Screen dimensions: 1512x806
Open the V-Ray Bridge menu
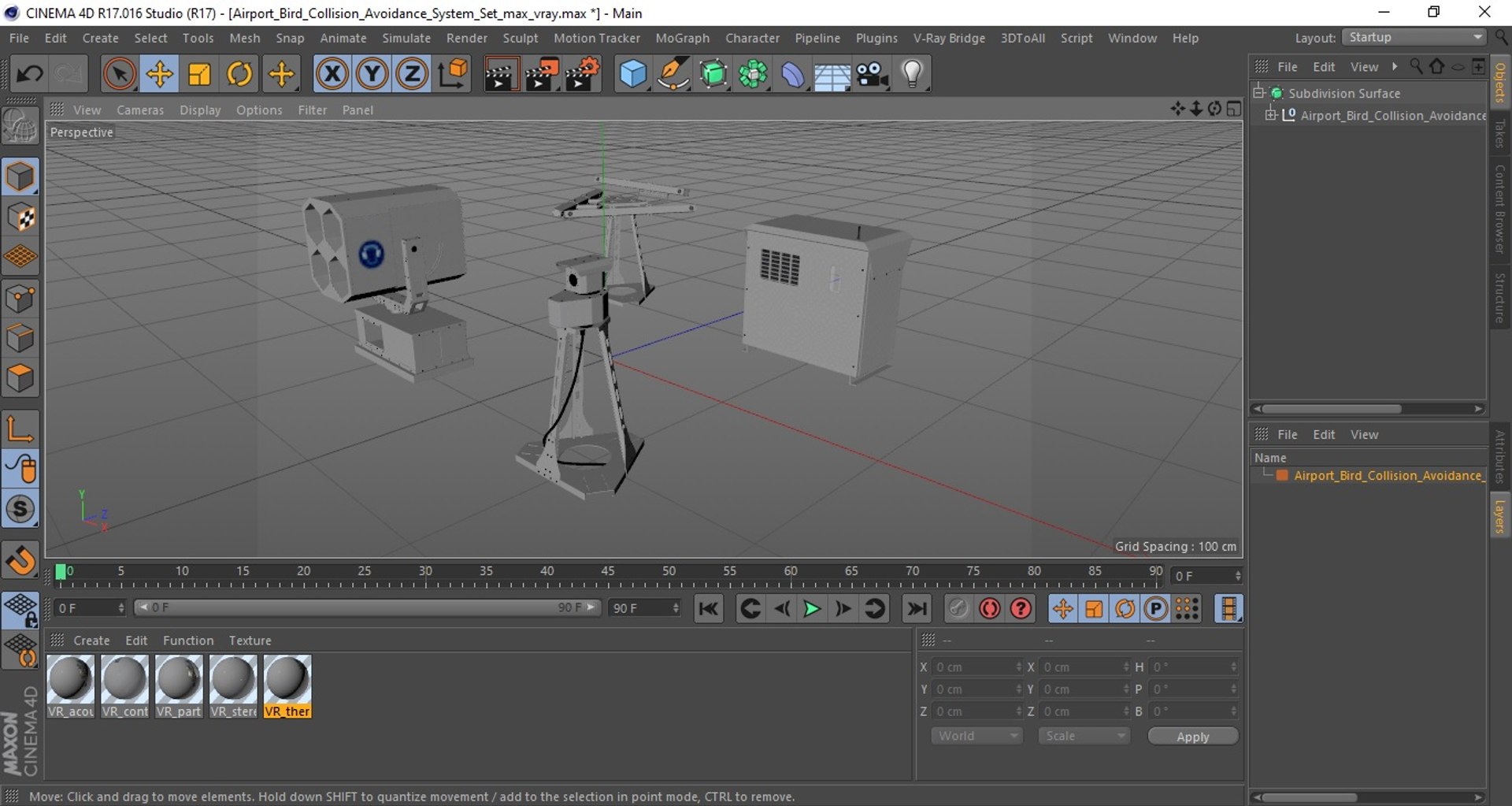[x=949, y=38]
